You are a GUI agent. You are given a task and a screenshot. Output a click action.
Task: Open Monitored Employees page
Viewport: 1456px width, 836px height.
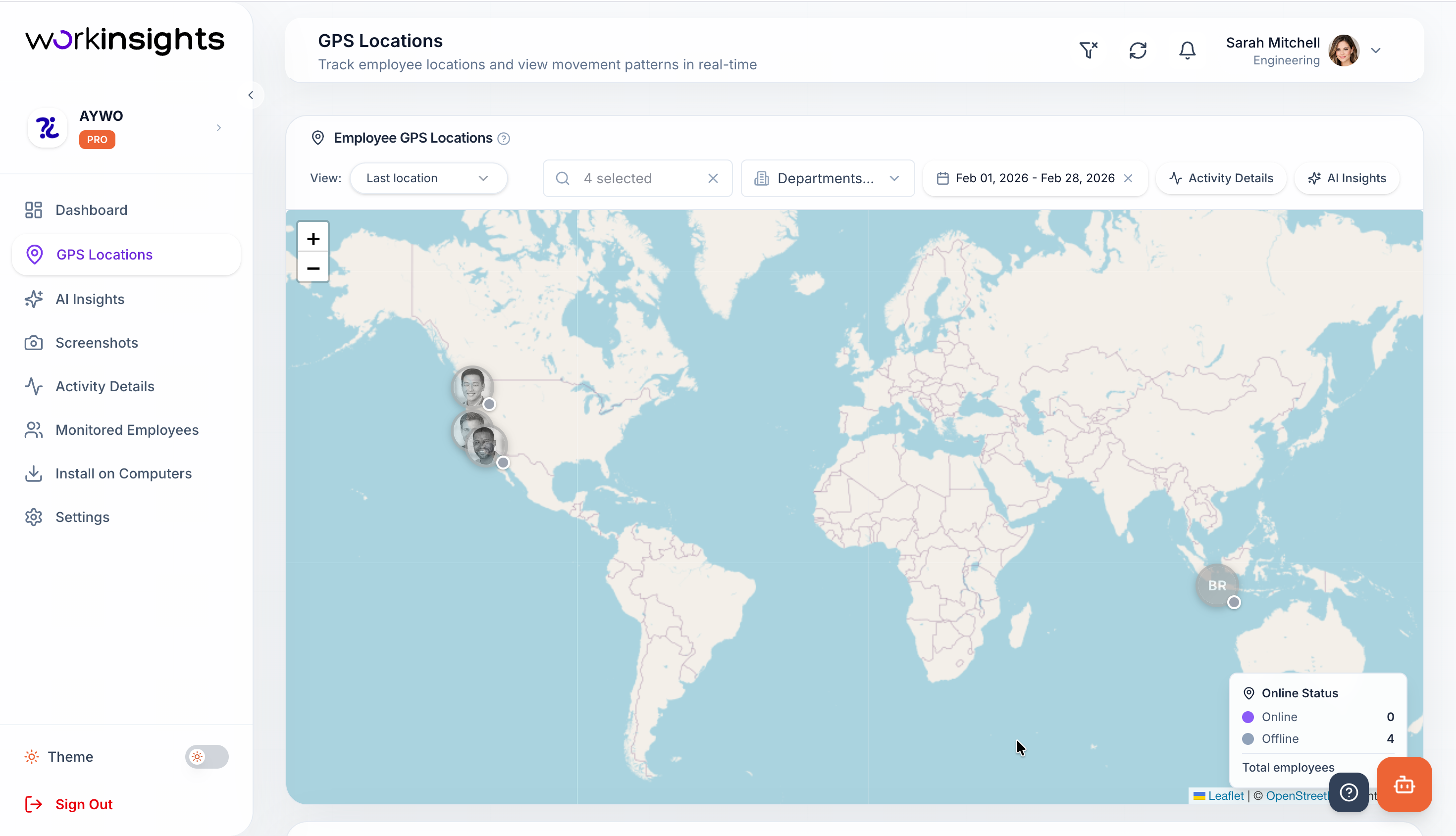coord(126,430)
